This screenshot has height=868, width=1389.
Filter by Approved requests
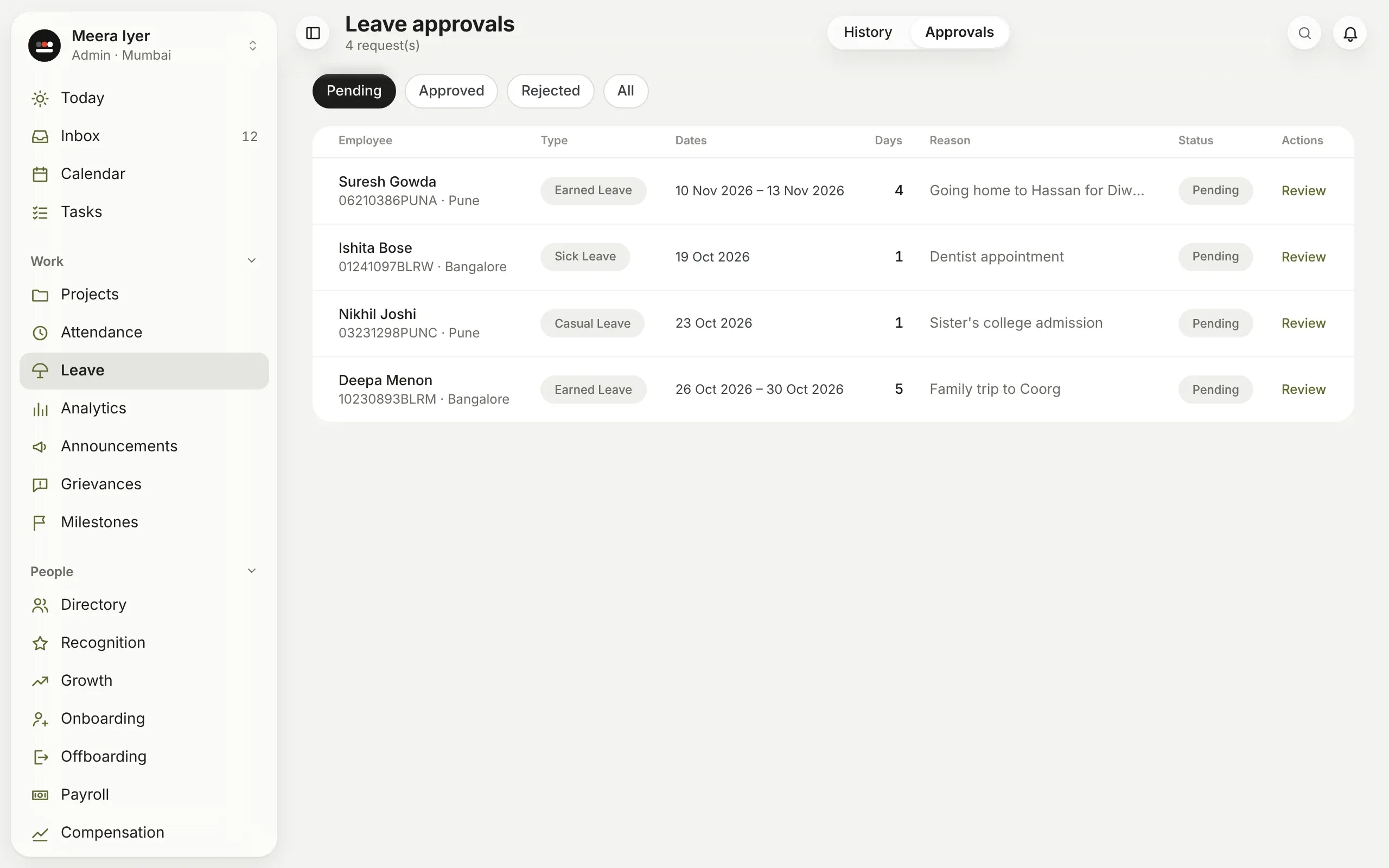[451, 91]
